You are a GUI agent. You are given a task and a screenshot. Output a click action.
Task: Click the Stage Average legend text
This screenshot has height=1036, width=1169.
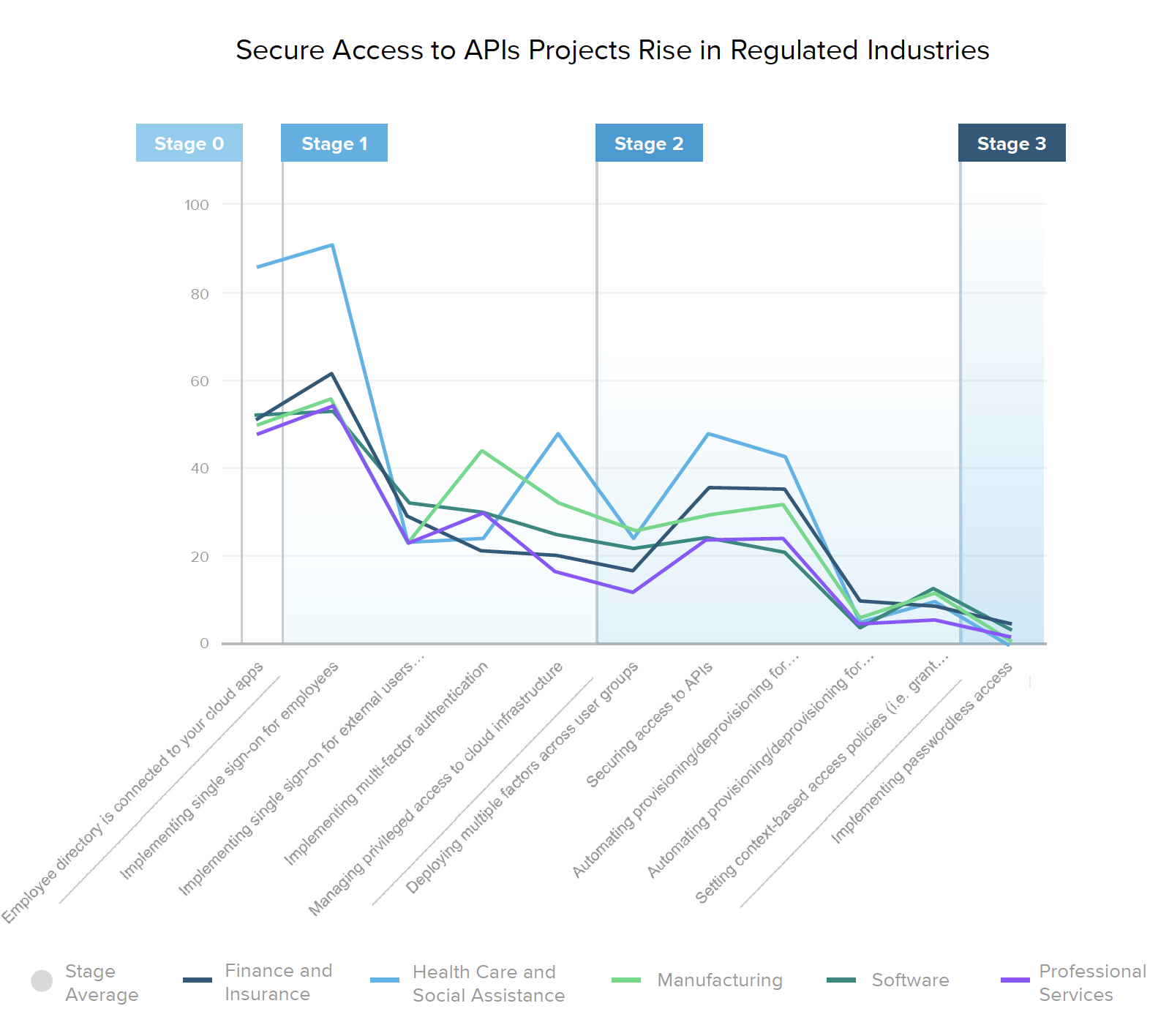coord(101,983)
